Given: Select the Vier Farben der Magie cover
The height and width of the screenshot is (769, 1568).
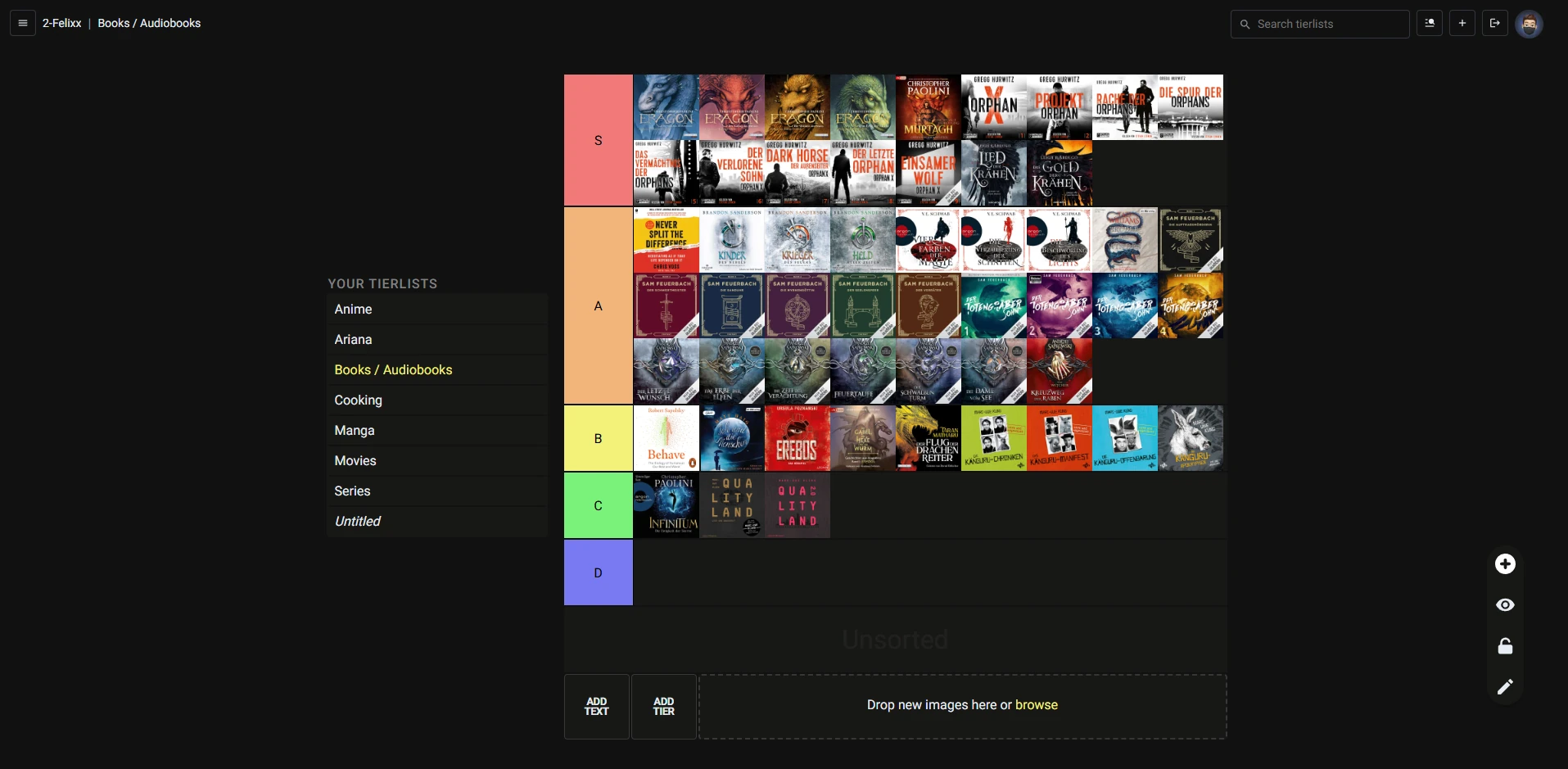Looking at the screenshot, I should tap(929, 240).
